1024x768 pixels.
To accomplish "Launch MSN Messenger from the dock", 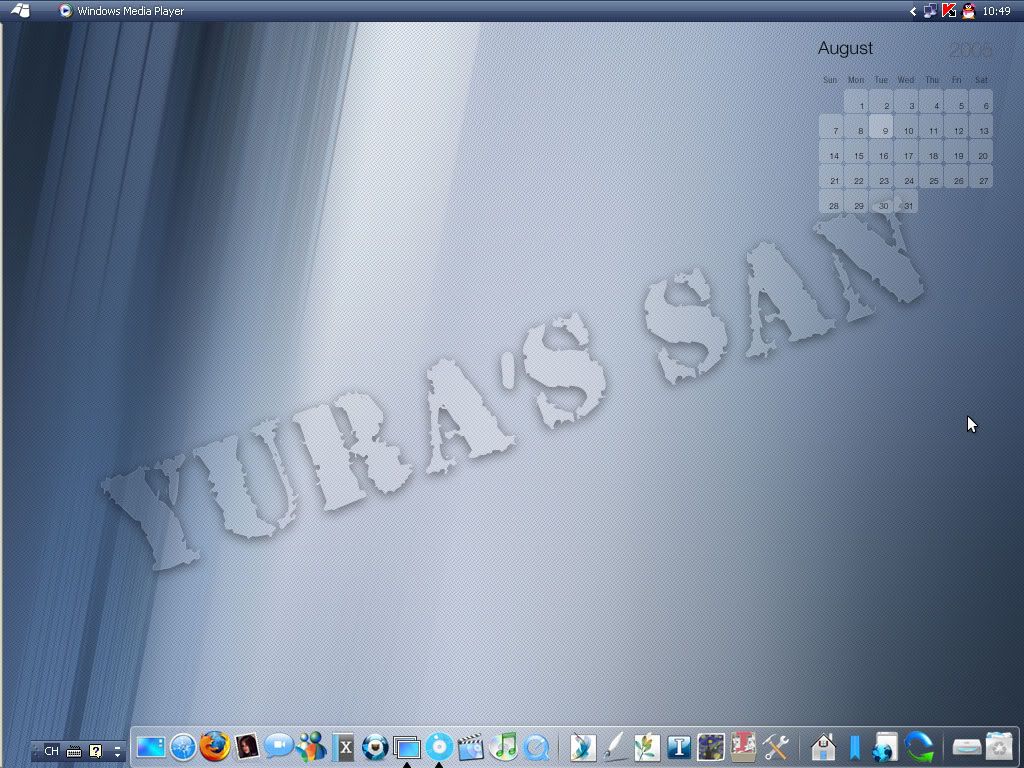I will coord(311,746).
